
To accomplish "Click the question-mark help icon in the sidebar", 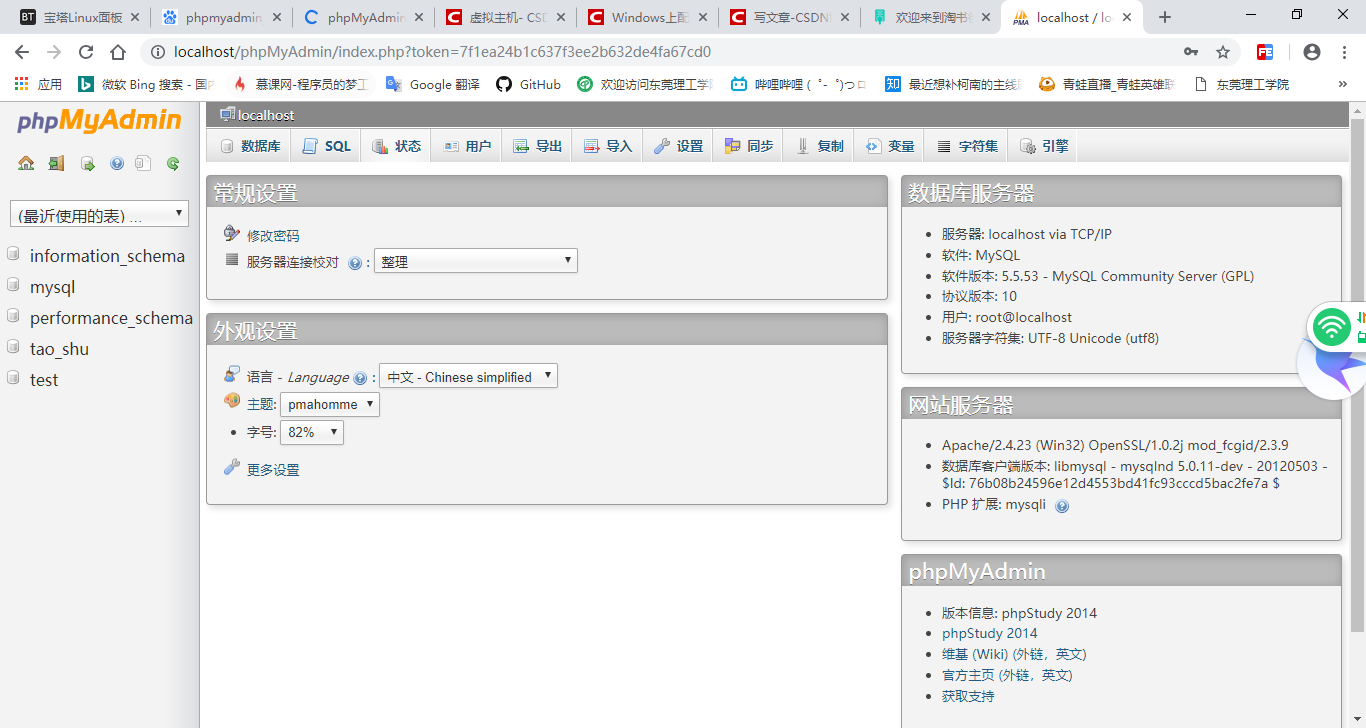I will (117, 163).
